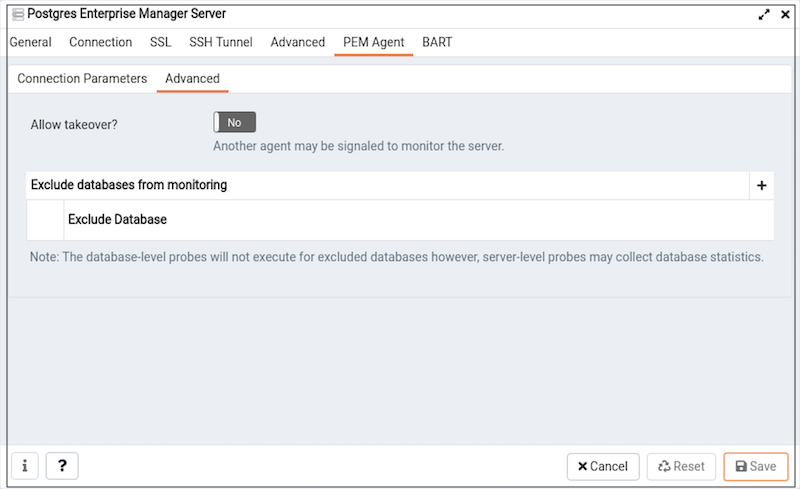Close the Postgres Enterprise Manager Server dialog
The image size is (800, 489).
coord(785,15)
